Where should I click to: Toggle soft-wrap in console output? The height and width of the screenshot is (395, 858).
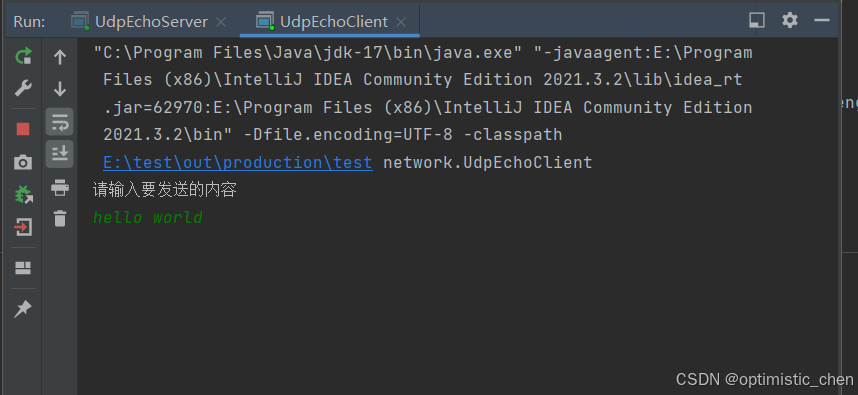click(60, 122)
